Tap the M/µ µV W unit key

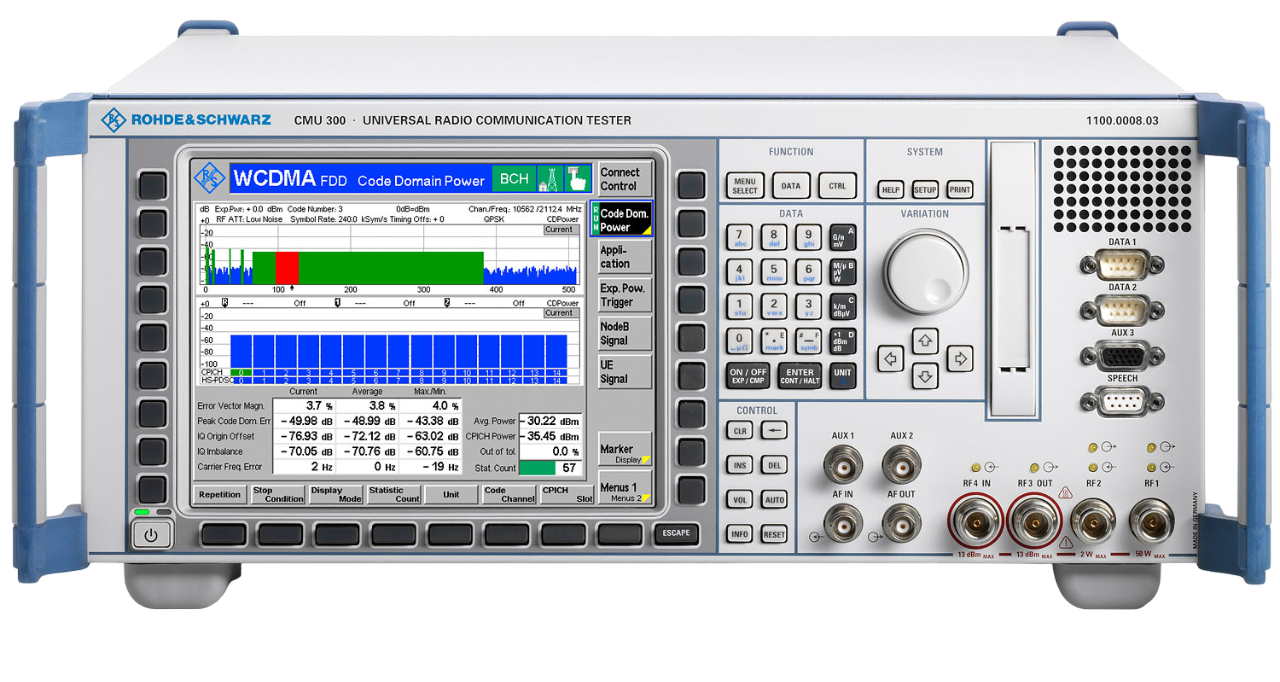point(843,272)
